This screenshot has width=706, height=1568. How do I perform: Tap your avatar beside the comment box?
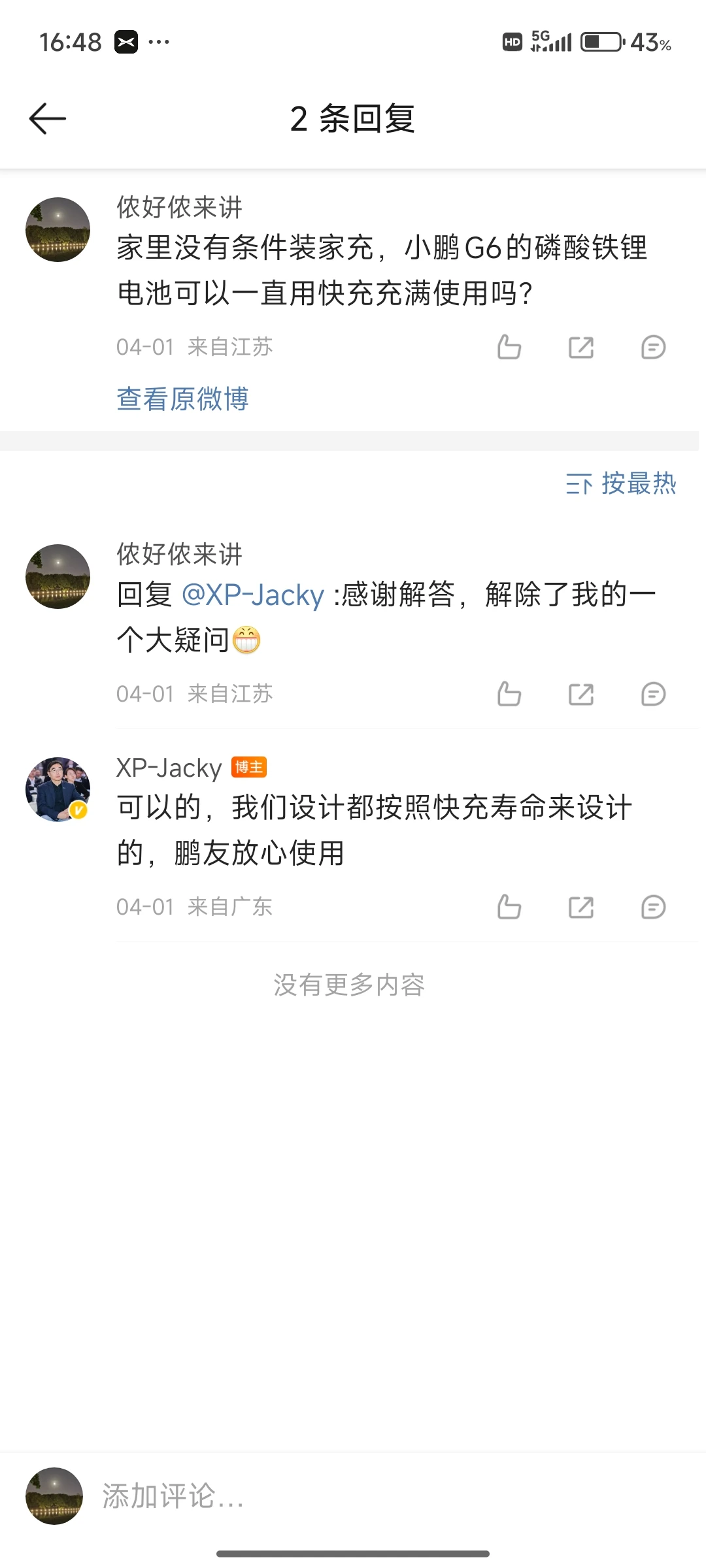tap(54, 1495)
